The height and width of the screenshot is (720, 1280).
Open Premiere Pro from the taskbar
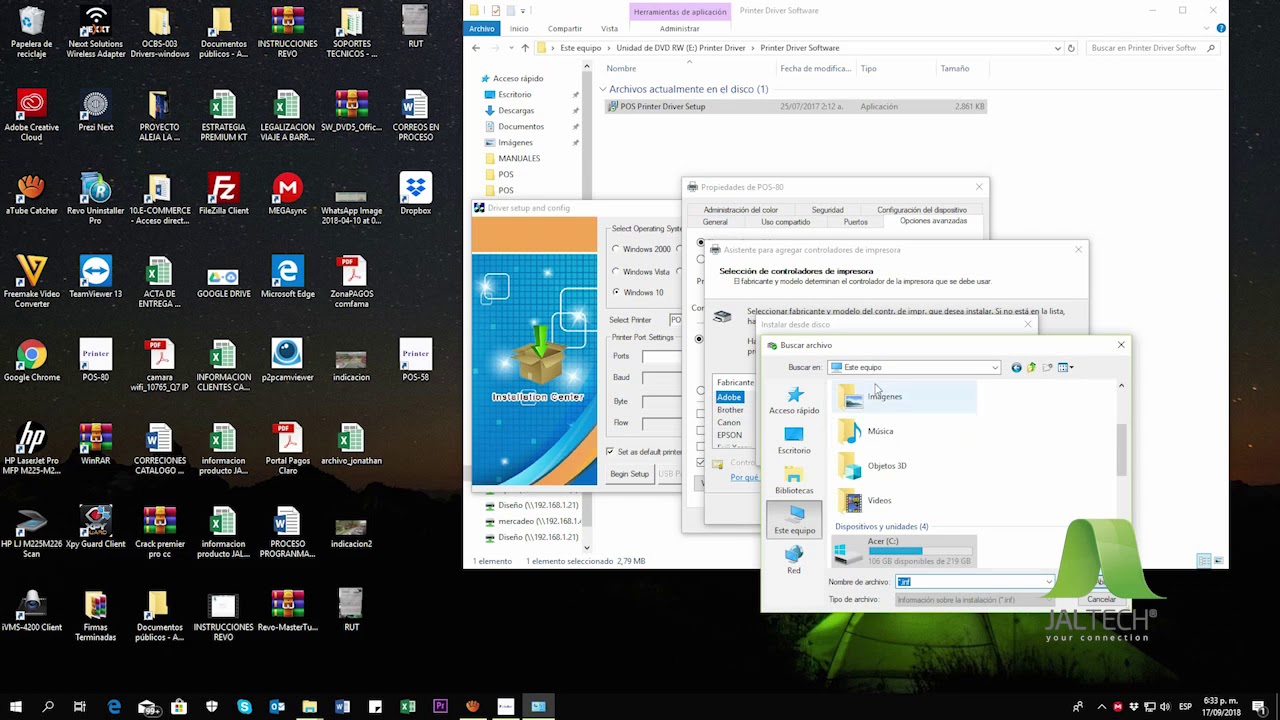440,707
